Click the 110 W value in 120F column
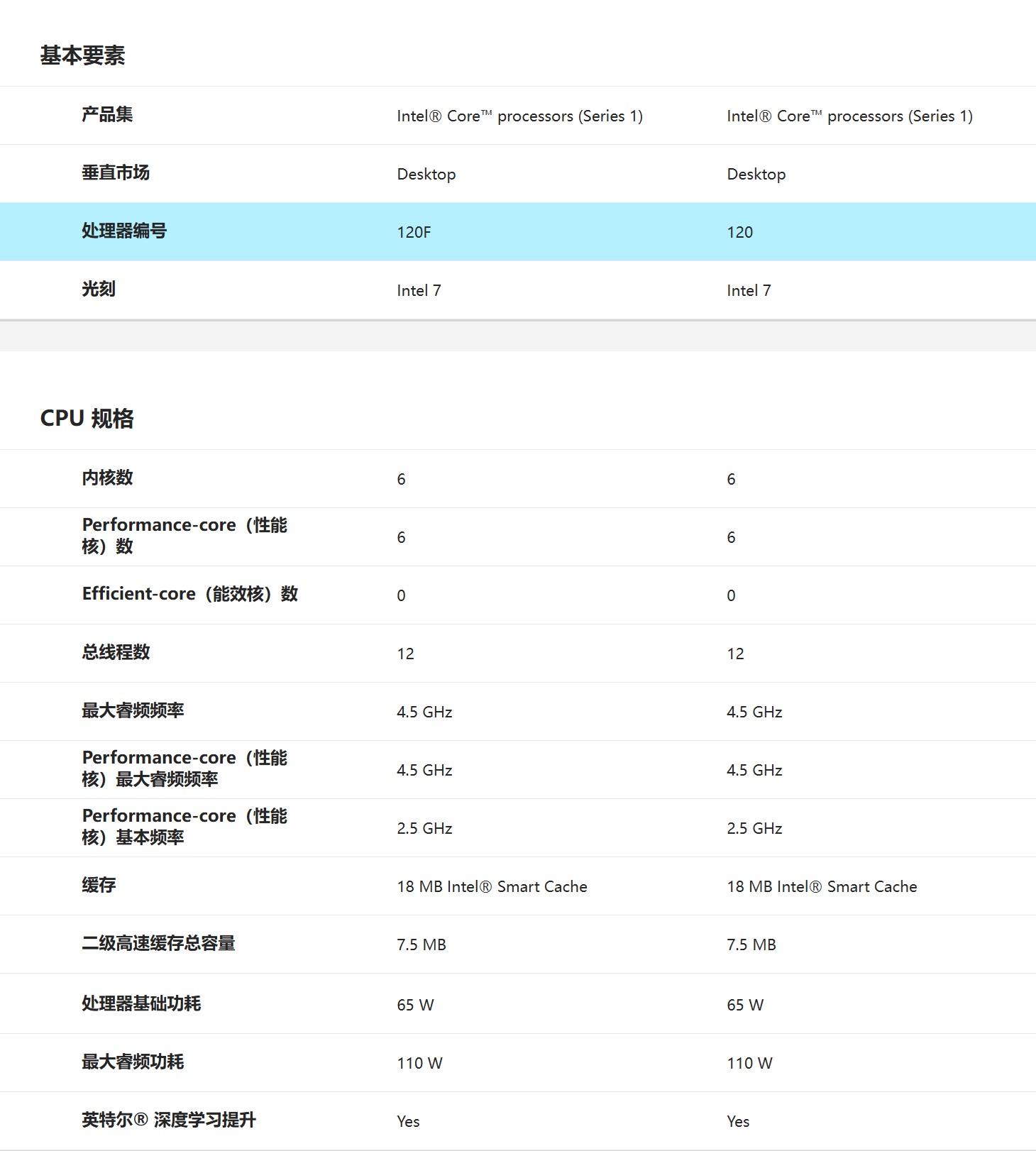The image size is (1036, 1151). pyautogui.click(x=419, y=1063)
